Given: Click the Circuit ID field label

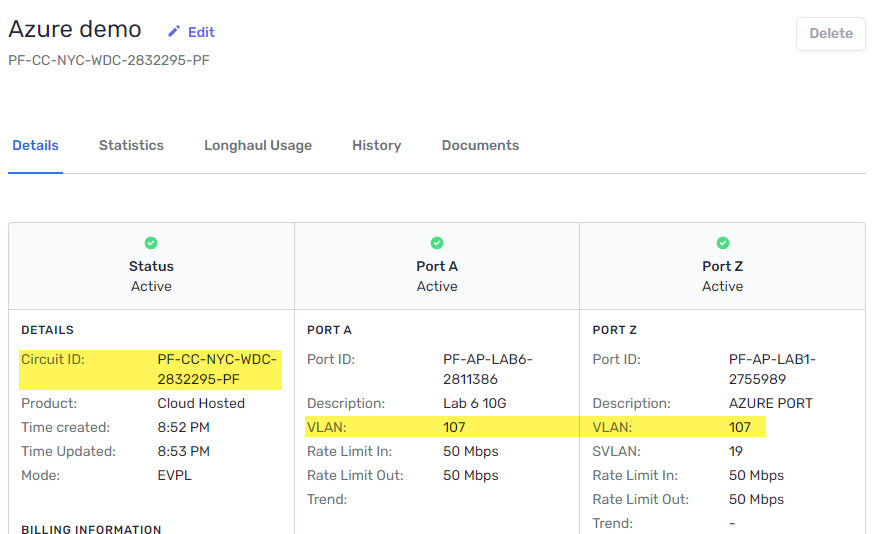Looking at the screenshot, I should 53,359.
